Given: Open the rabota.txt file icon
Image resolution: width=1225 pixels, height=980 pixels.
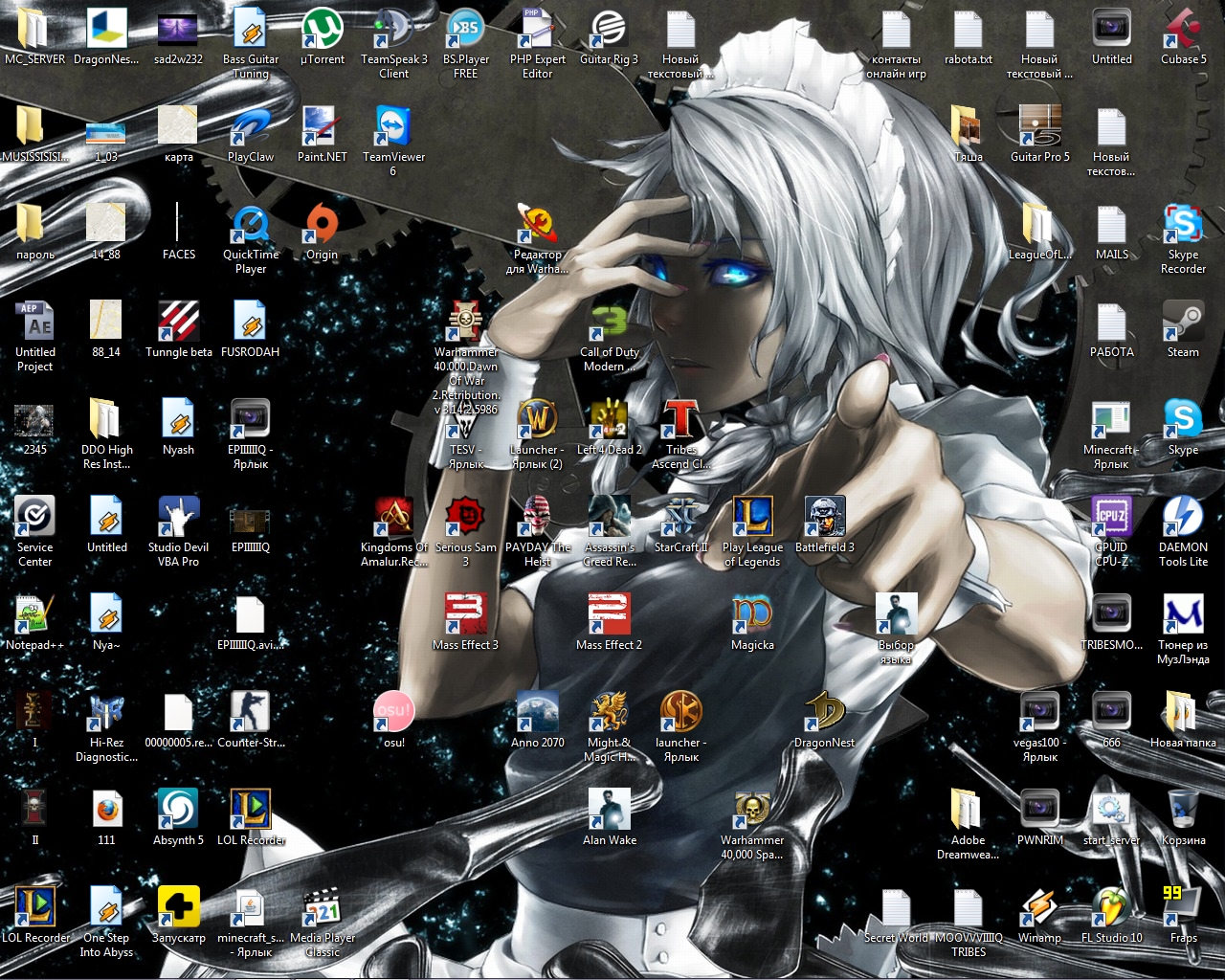Looking at the screenshot, I should click(x=969, y=29).
